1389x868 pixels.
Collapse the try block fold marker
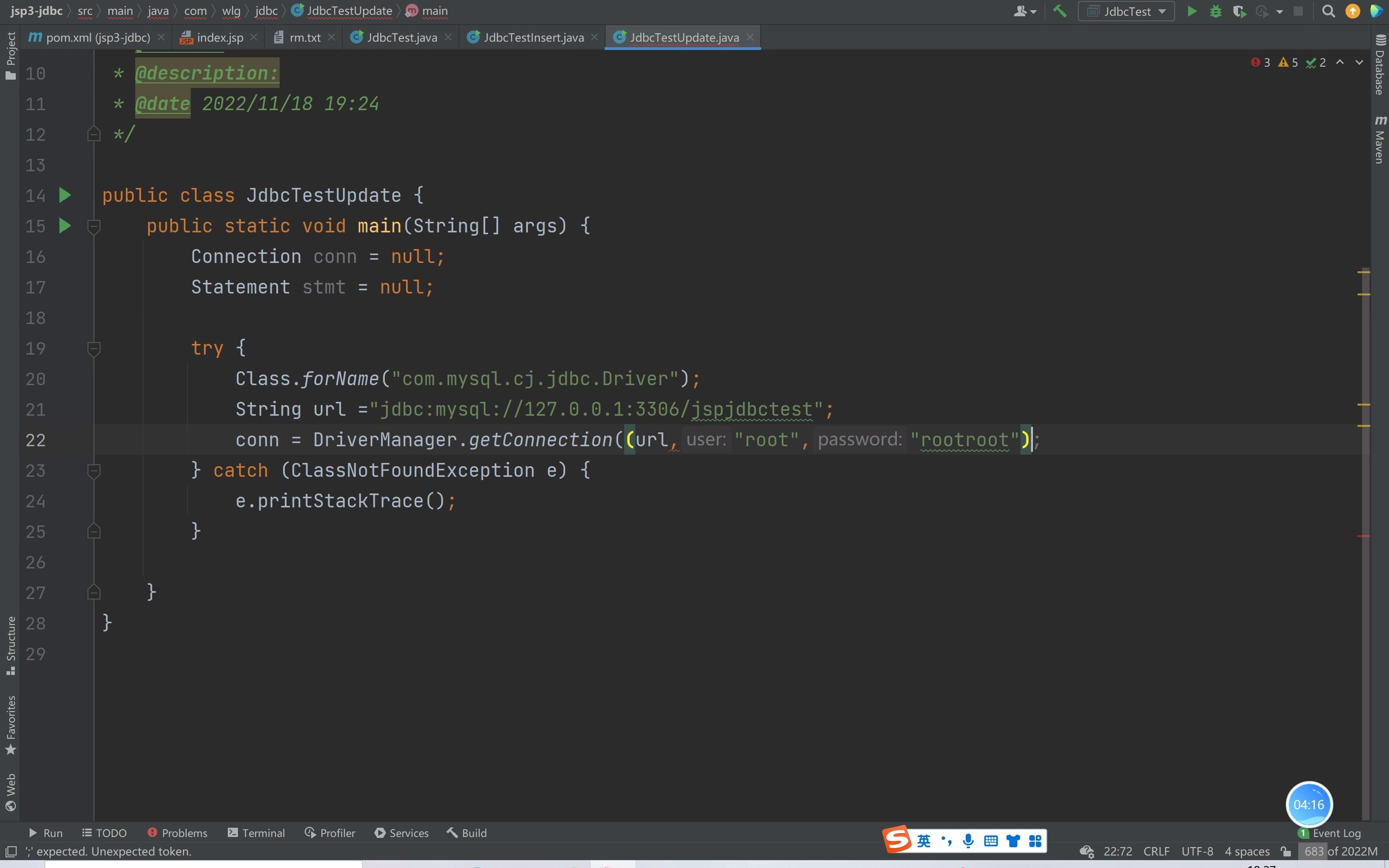[x=94, y=349]
